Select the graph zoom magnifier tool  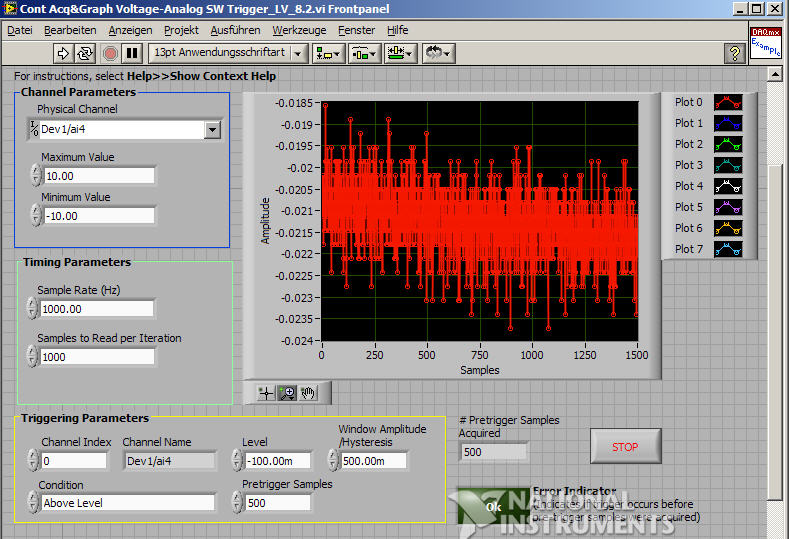[x=287, y=393]
